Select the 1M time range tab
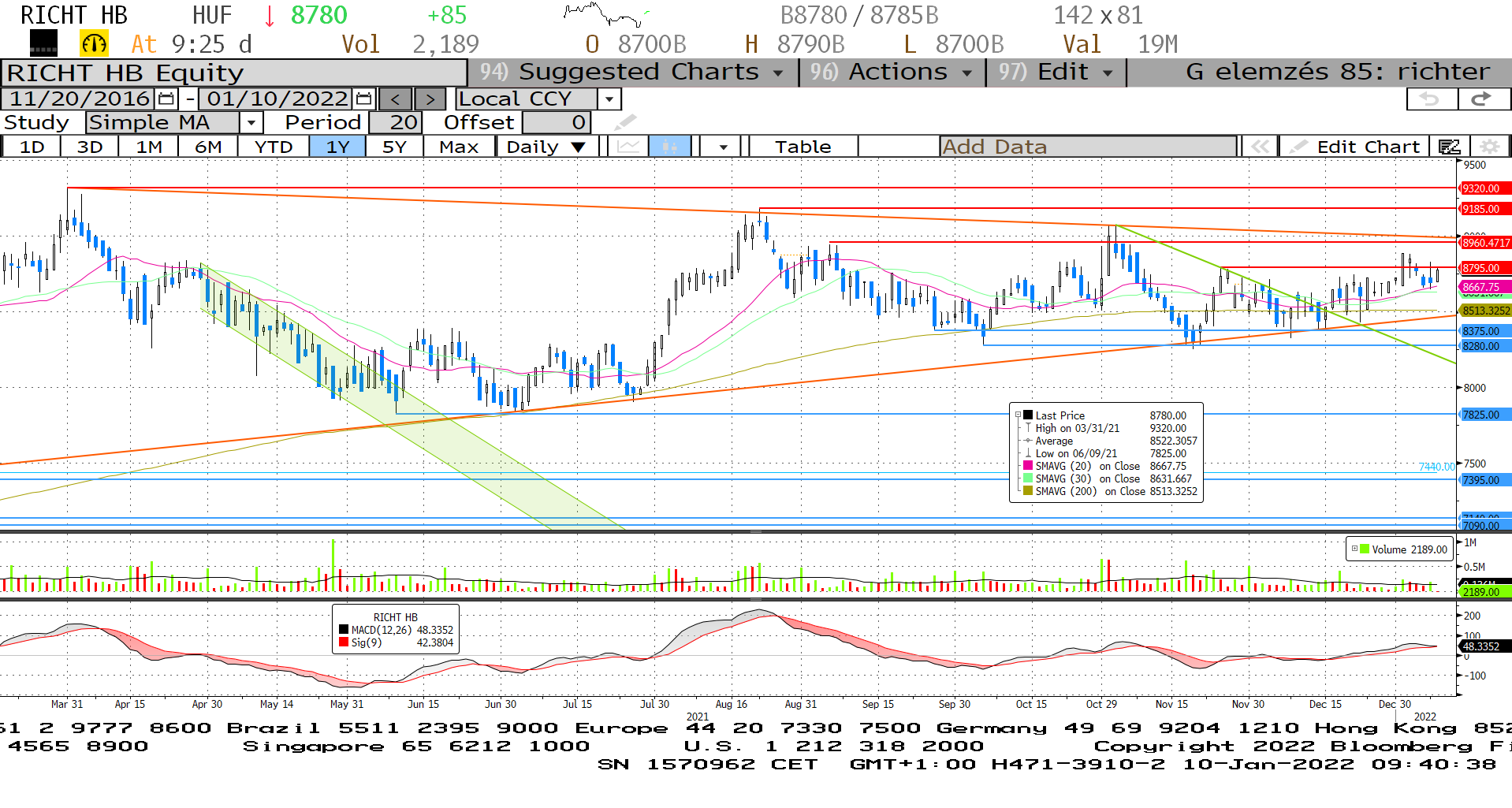1512x808 pixels. [149, 147]
